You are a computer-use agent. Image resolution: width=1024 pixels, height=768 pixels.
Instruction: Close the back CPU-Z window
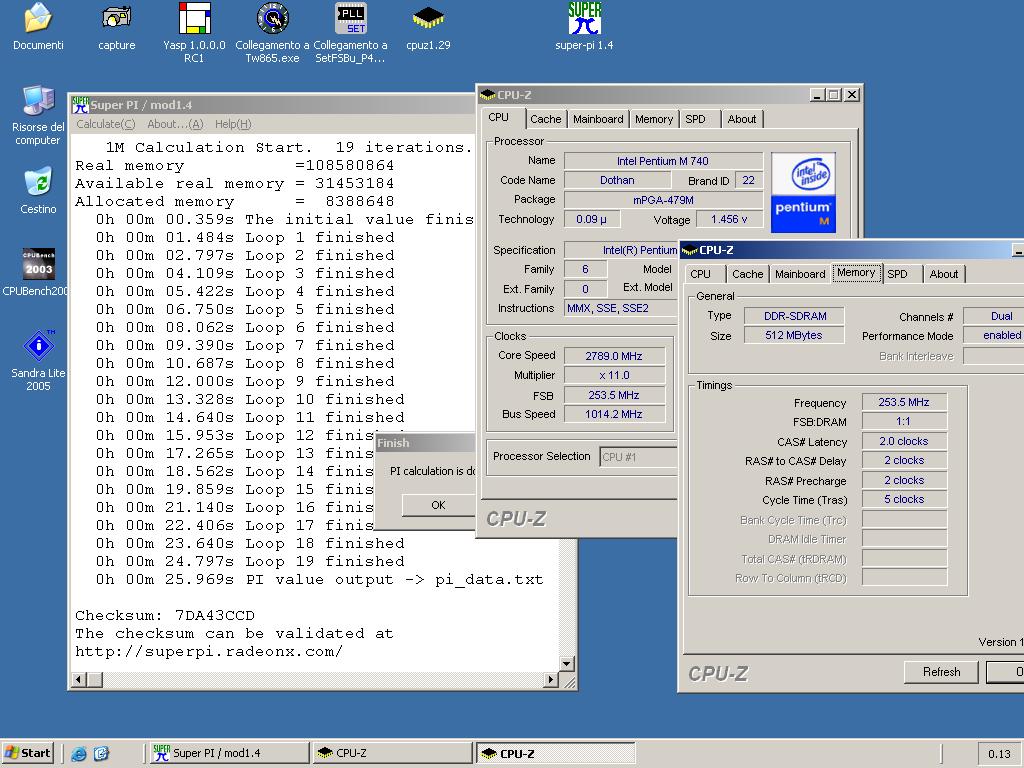point(852,95)
